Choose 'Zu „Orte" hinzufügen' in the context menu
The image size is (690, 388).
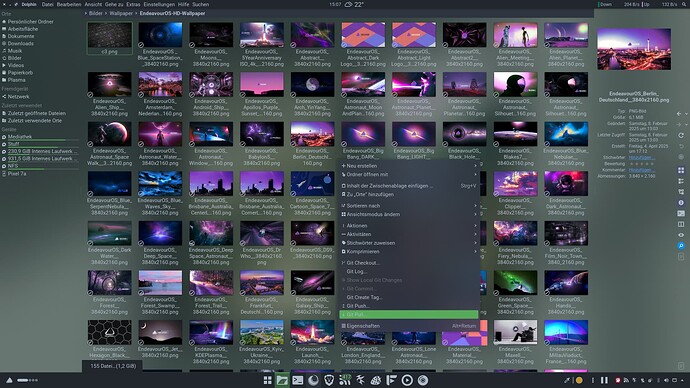(x=409, y=194)
